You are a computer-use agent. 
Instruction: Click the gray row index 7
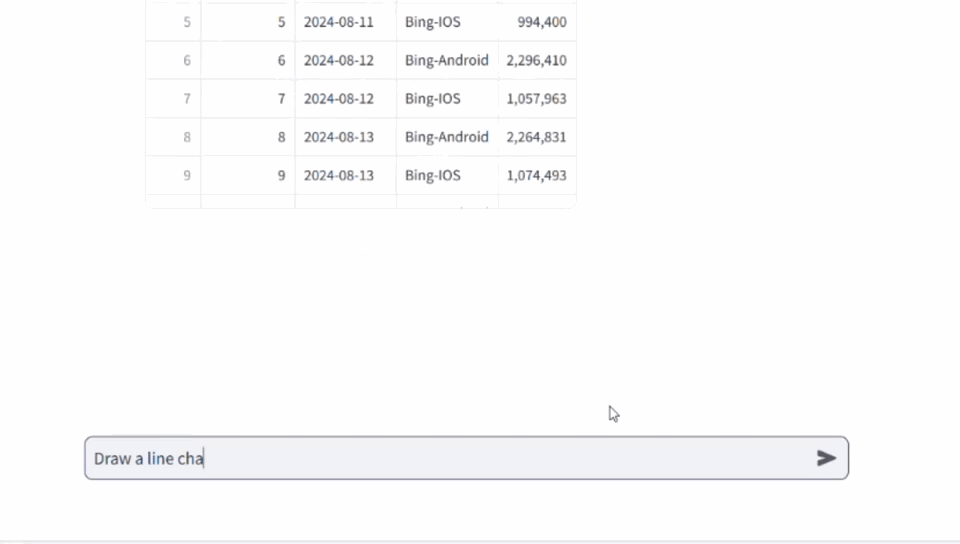point(173,99)
